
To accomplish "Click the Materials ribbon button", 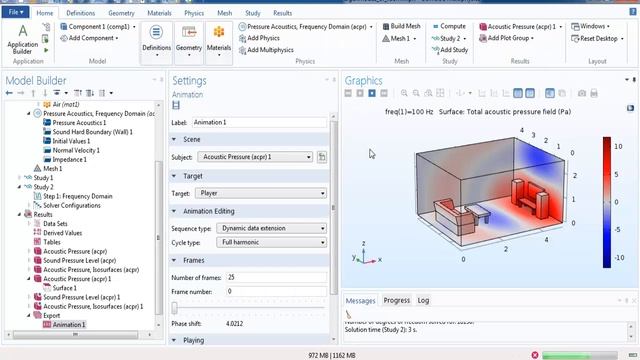I will pyautogui.click(x=219, y=42).
